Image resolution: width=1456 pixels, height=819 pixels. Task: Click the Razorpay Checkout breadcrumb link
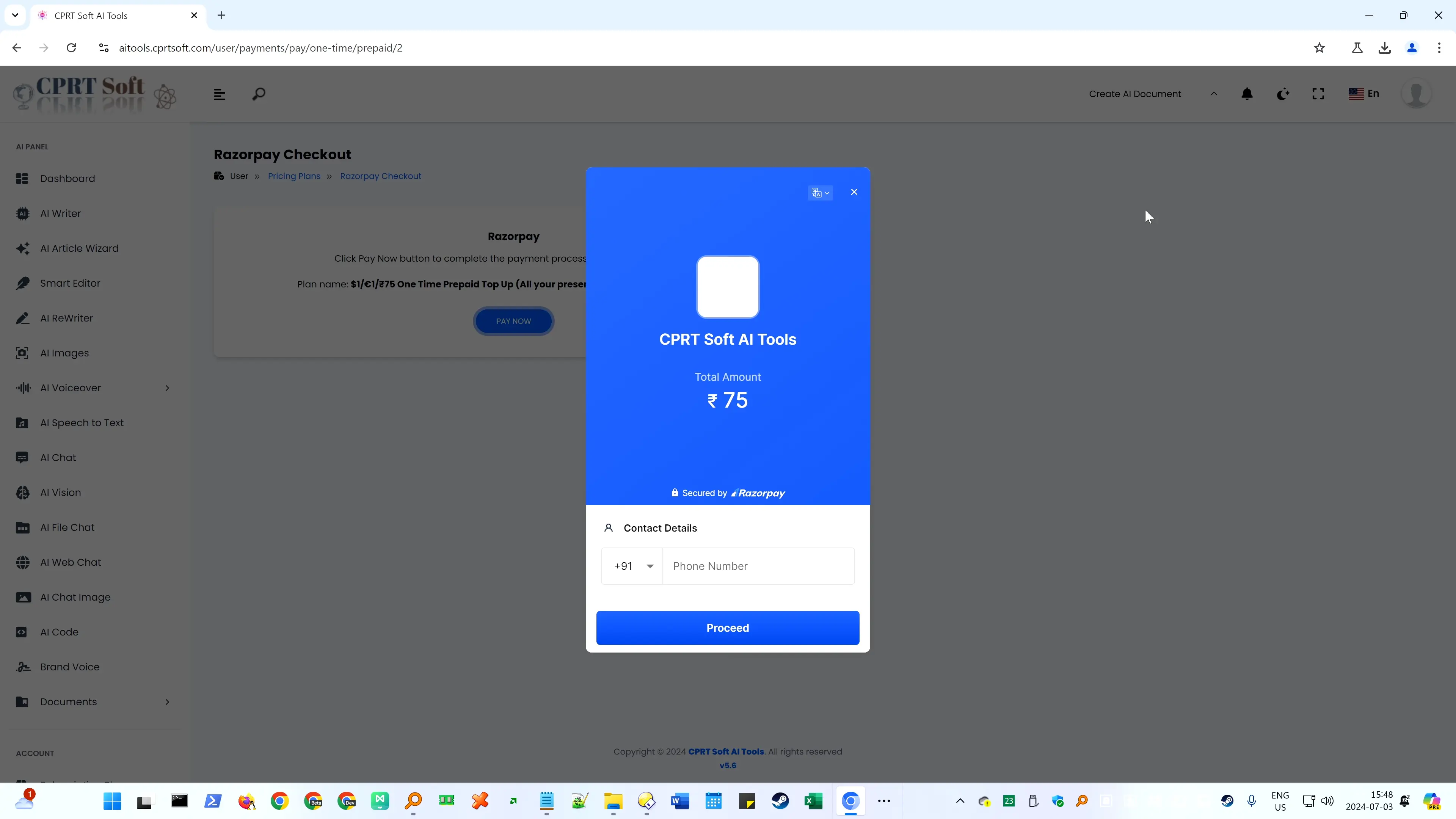pyautogui.click(x=380, y=176)
